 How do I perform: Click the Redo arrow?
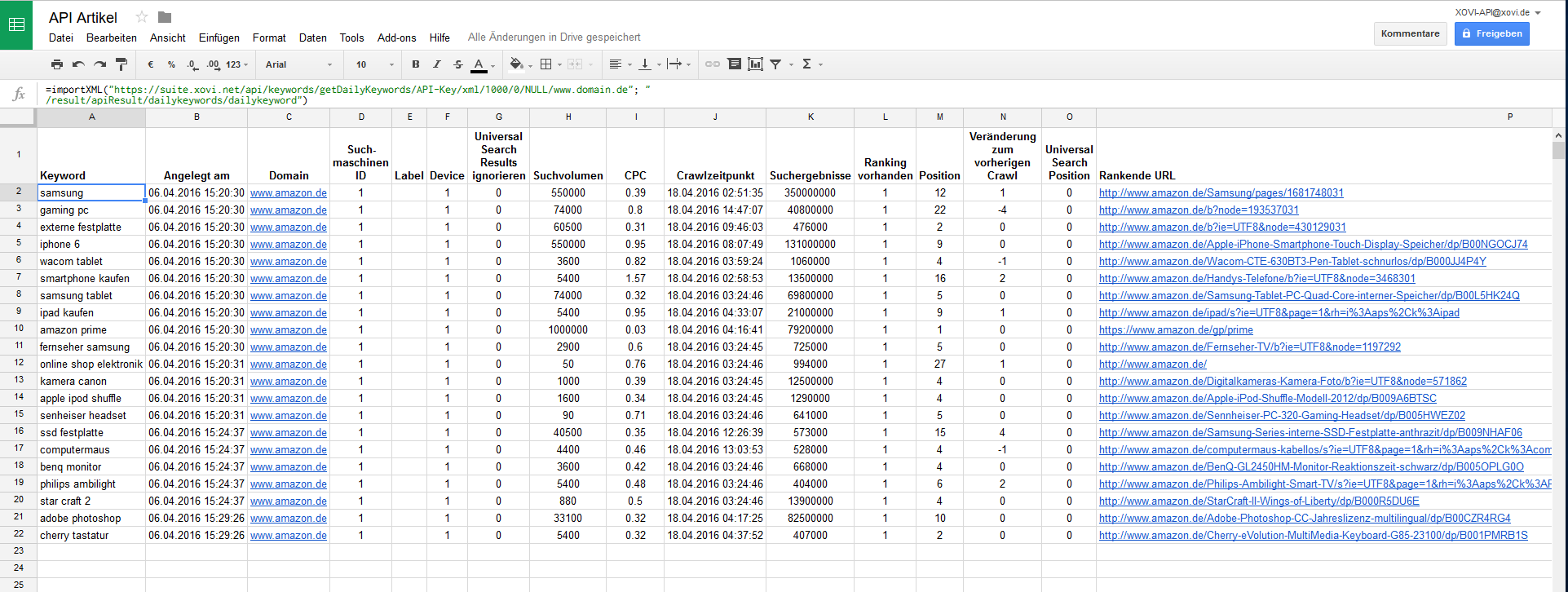point(99,64)
